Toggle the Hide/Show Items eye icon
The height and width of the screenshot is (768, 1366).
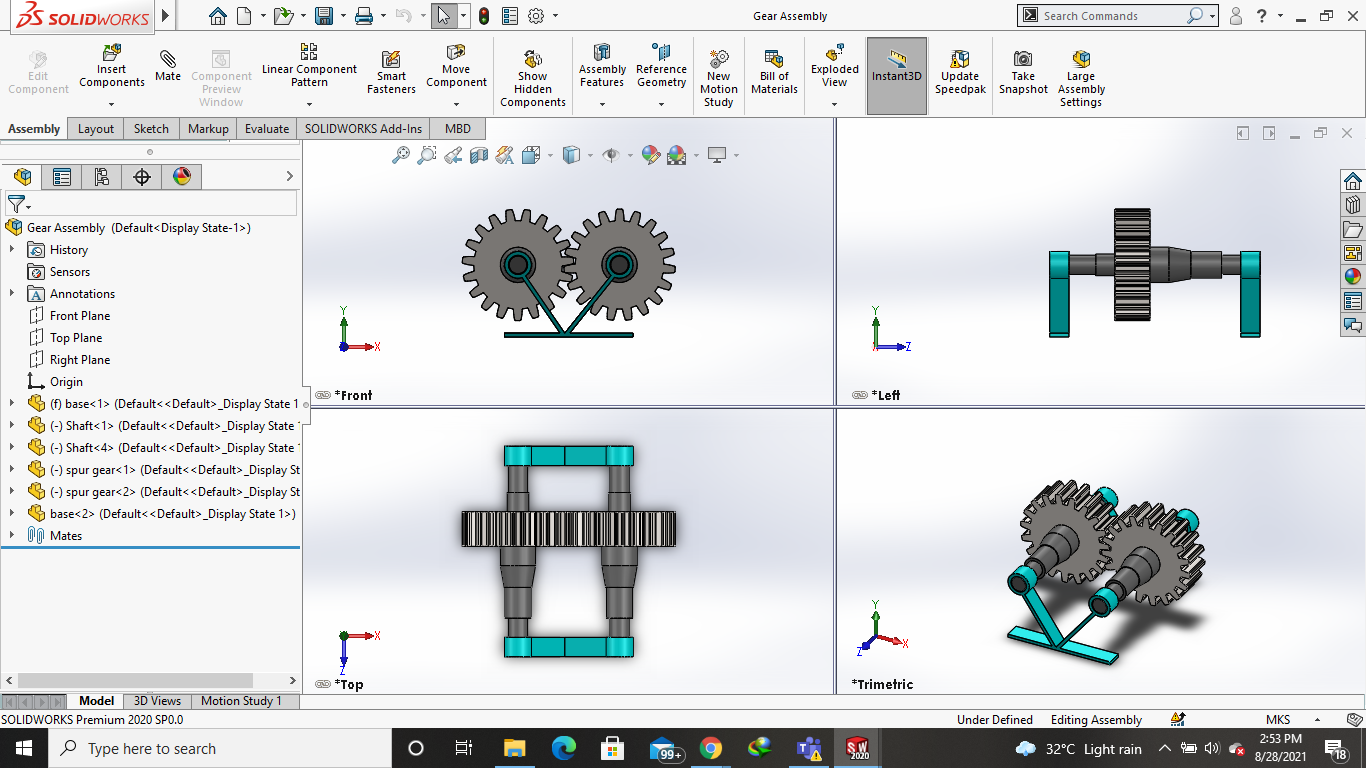[610, 155]
